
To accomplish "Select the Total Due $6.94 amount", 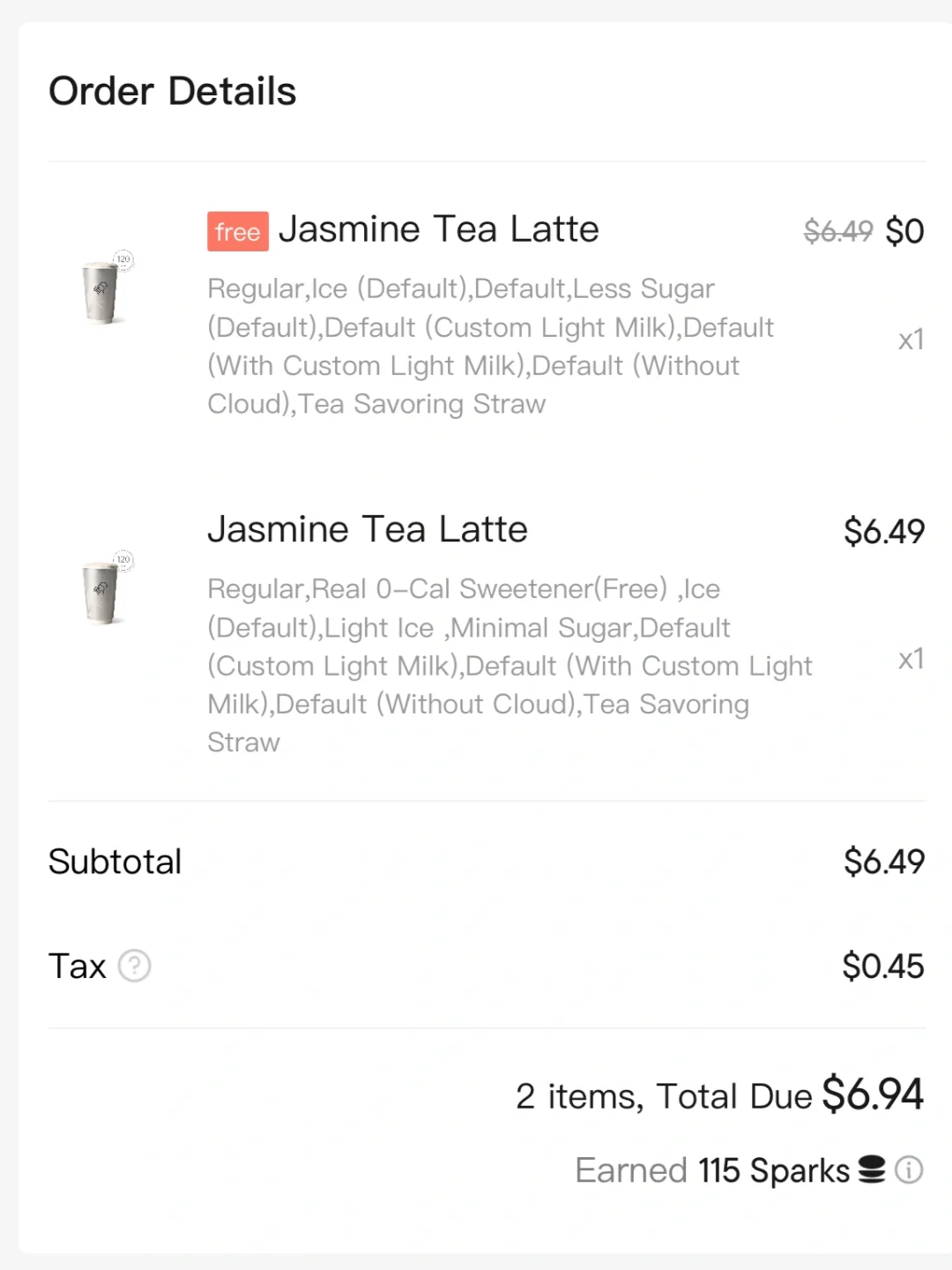I will pos(873,1094).
